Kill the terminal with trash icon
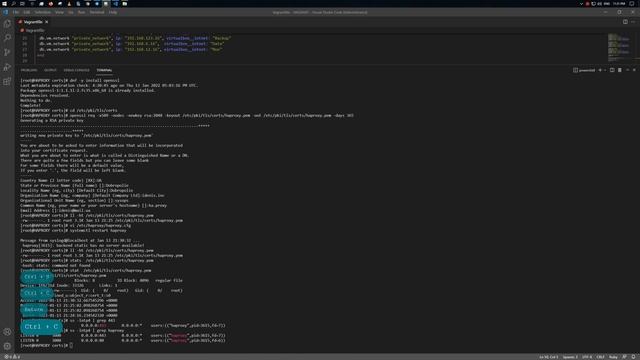This screenshot has width=640, height=360. [620, 70]
